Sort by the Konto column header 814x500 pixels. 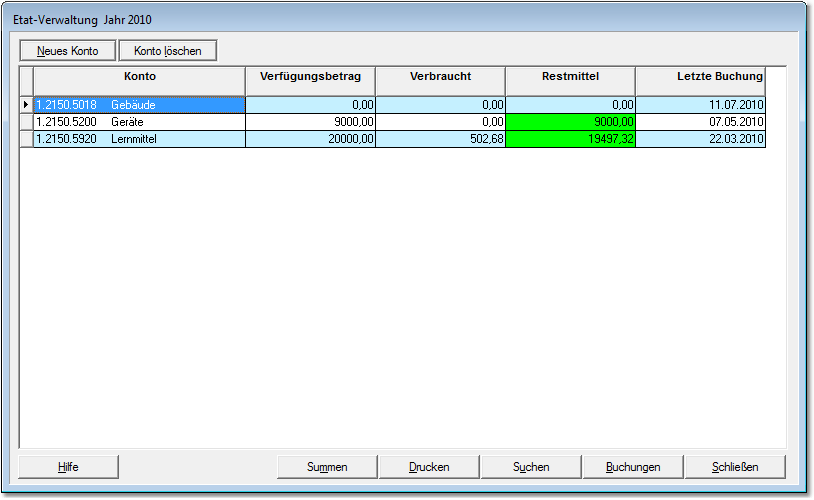click(140, 77)
